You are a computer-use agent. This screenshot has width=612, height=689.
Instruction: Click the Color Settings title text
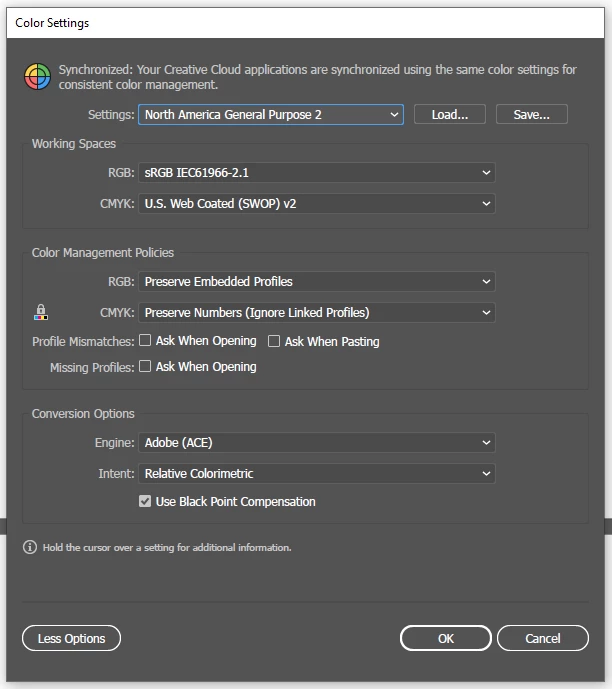point(52,23)
